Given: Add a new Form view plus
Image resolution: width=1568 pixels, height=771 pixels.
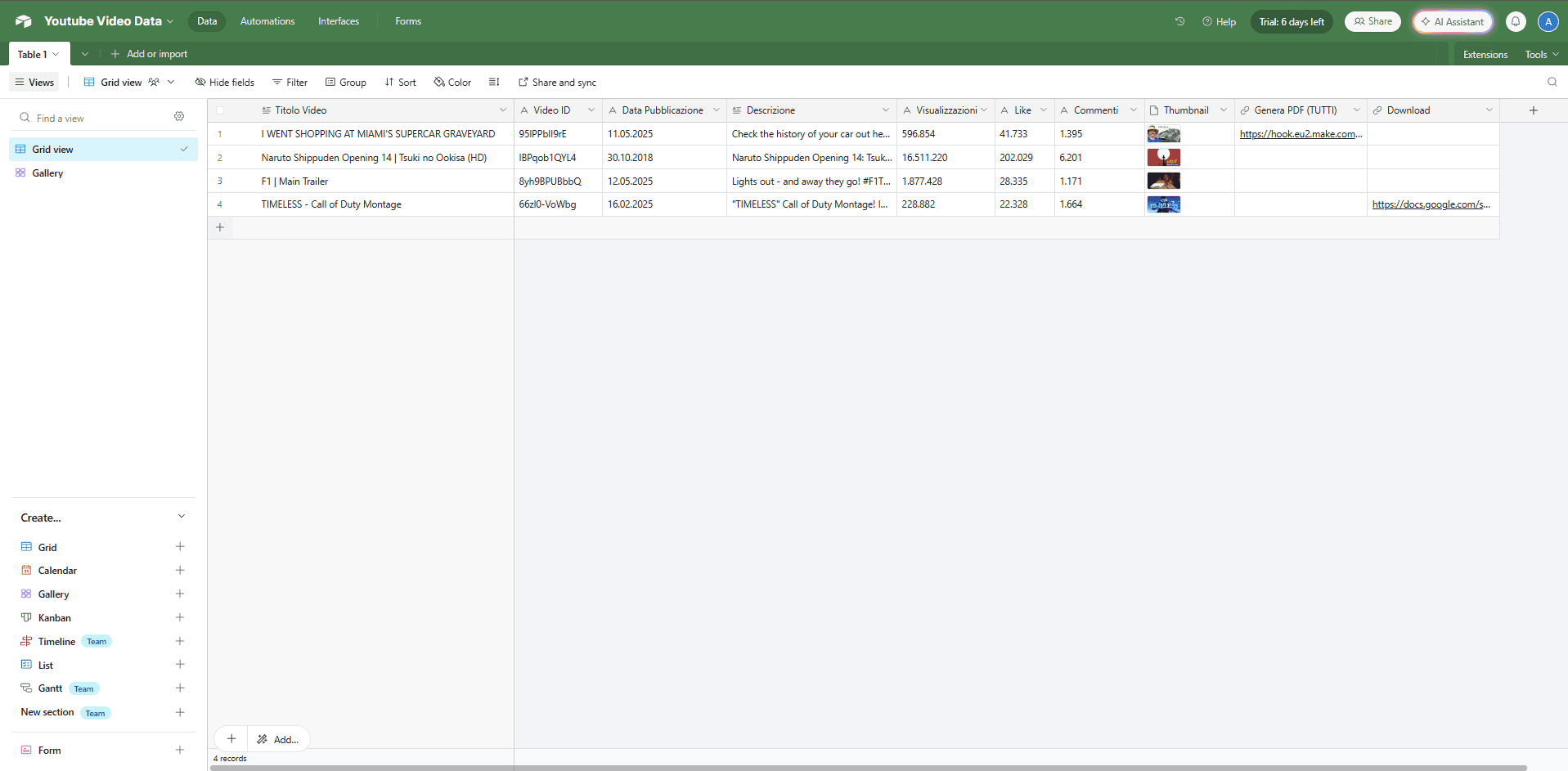Looking at the screenshot, I should [180, 751].
